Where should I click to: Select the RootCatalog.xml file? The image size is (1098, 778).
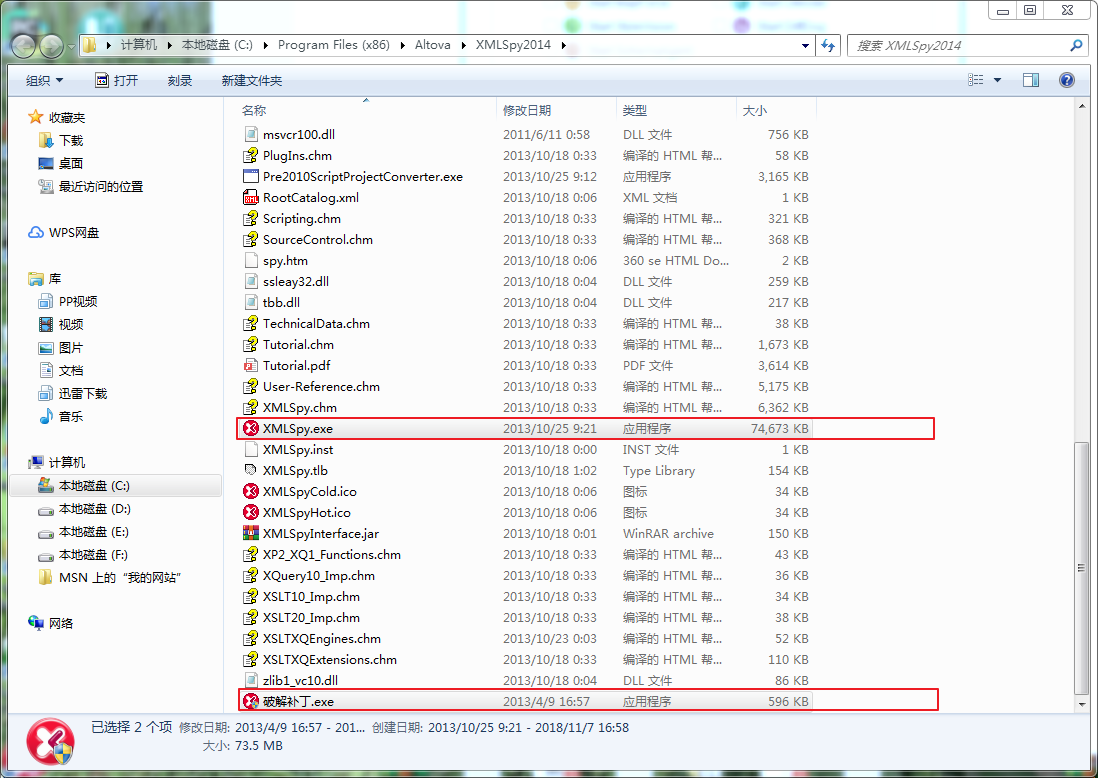click(x=299, y=197)
